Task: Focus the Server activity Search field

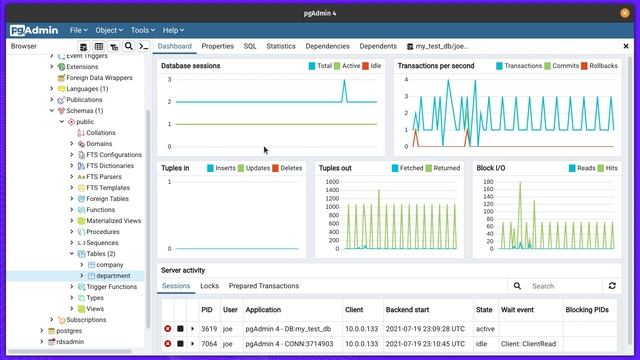Action: point(565,286)
